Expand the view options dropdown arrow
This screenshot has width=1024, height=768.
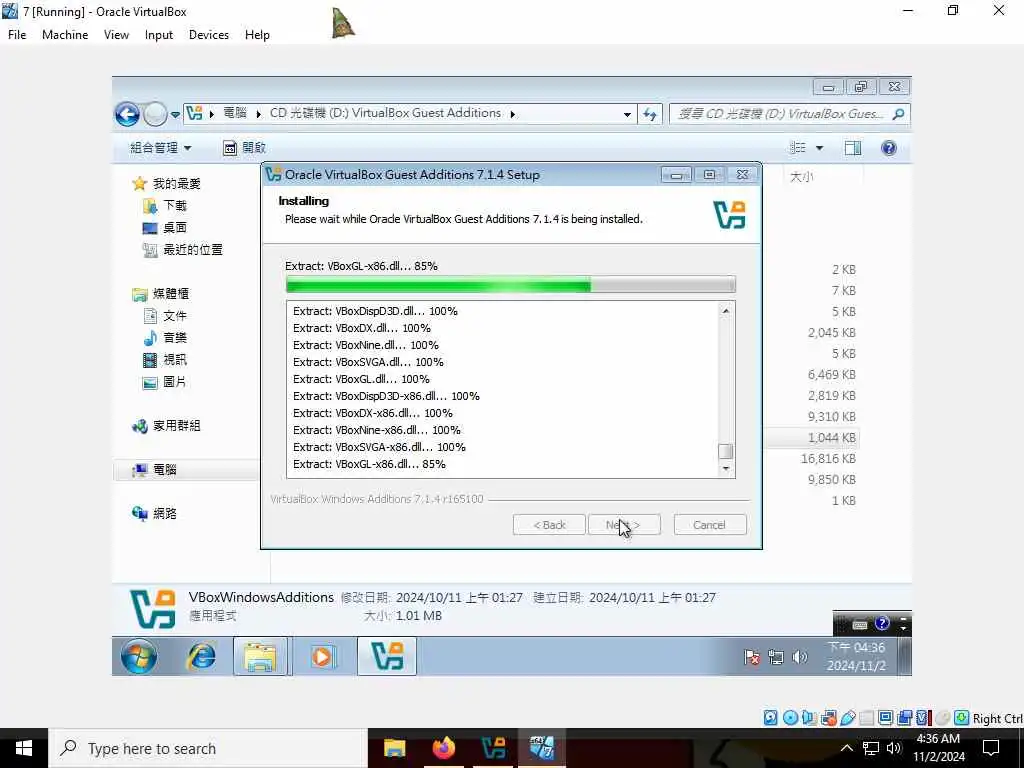pyautogui.click(x=819, y=148)
